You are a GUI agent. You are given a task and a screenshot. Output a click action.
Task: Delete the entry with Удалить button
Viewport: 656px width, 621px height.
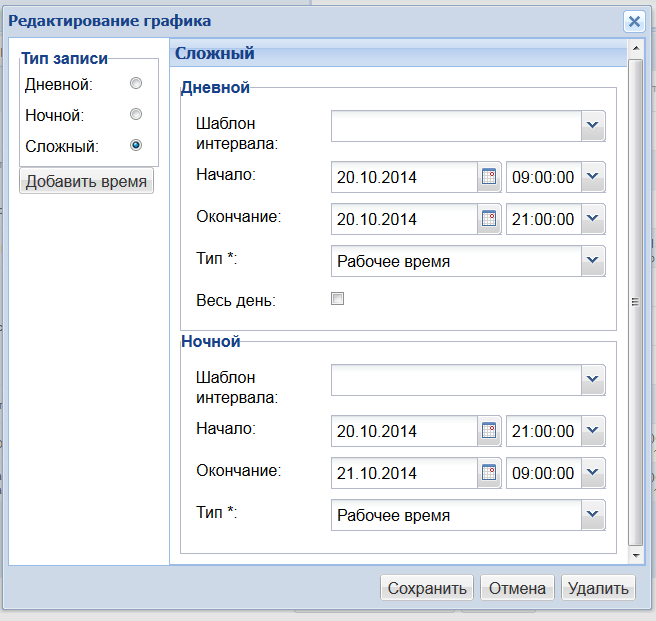coord(598,588)
